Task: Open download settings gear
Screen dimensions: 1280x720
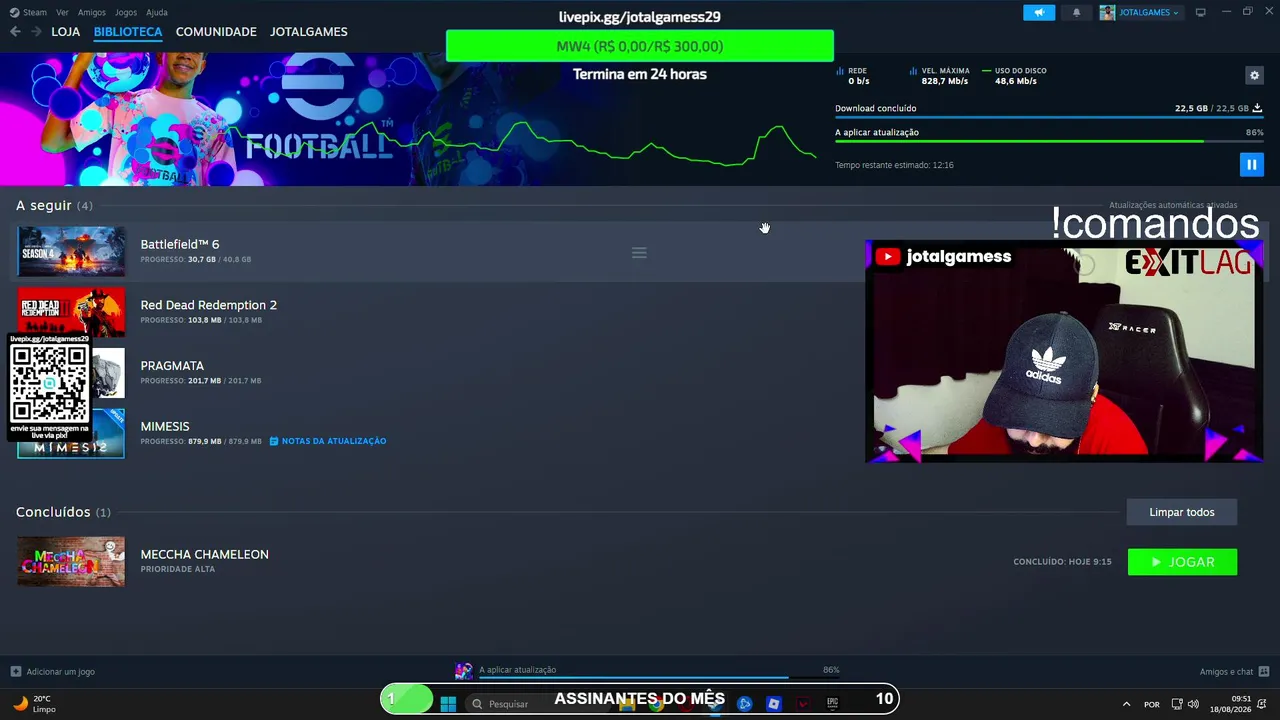Action: pos(1254,75)
